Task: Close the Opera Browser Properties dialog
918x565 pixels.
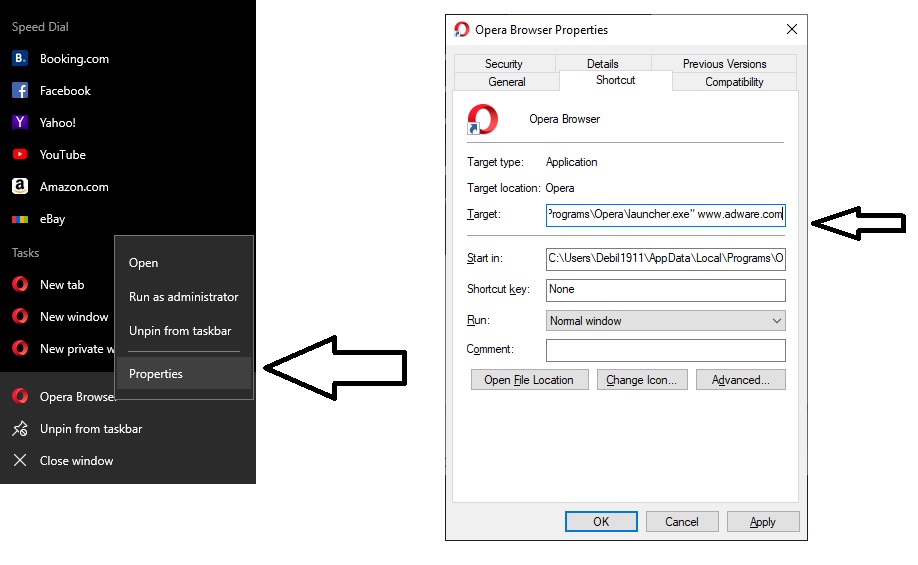Action: [792, 29]
